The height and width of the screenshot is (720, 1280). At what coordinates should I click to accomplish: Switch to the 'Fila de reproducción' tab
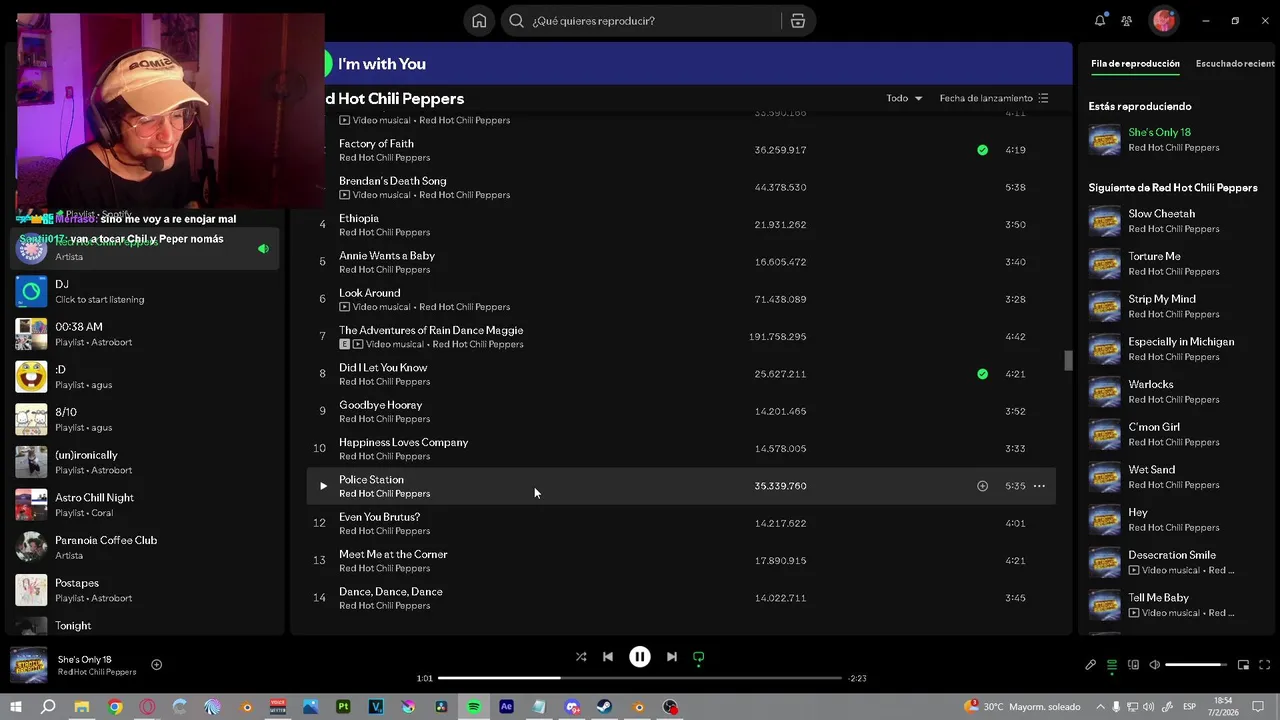click(1135, 63)
